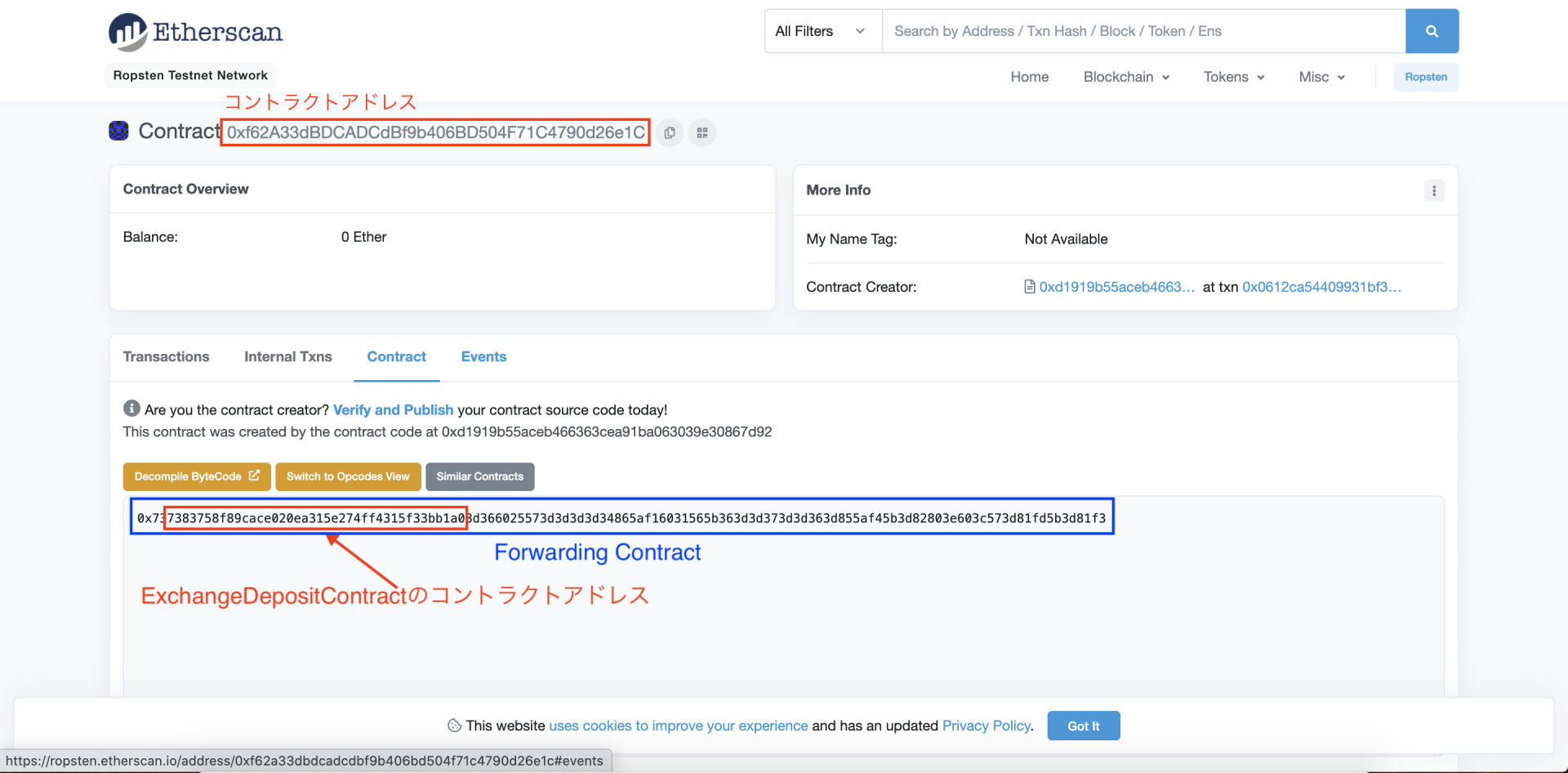Click the Decompile ByteCode button
The width and height of the screenshot is (1568, 773).
[x=197, y=476]
